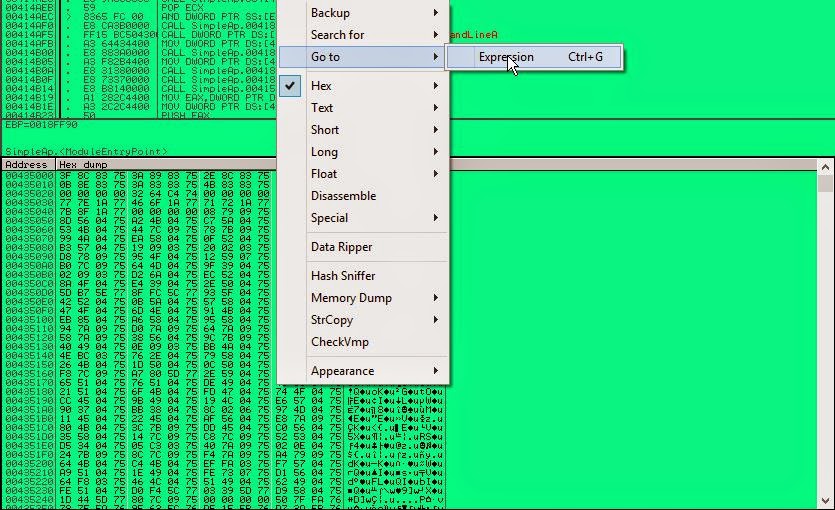
Task: Expand the Search for submenu
Action: click(363, 35)
